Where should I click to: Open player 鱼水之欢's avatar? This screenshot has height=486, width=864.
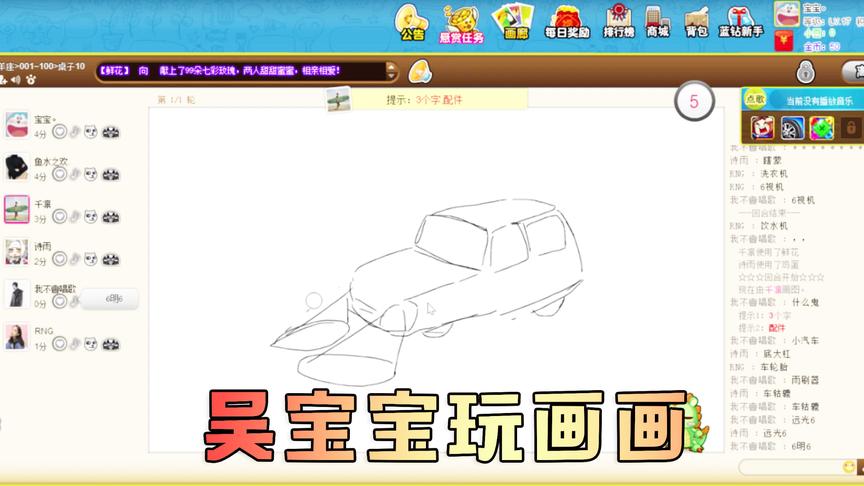coord(17,167)
